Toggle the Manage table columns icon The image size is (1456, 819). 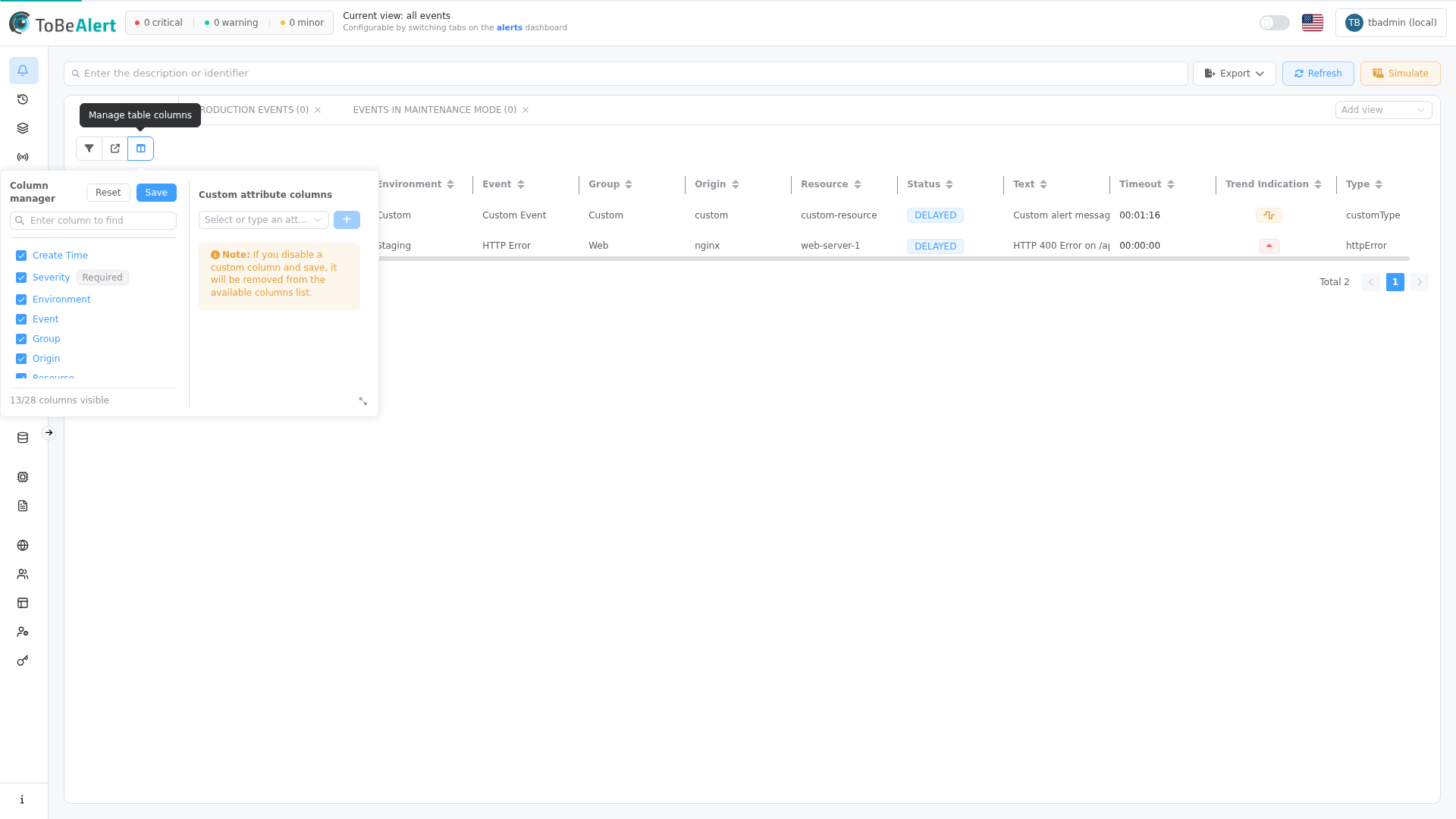pyautogui.click(x=141, y=149)
